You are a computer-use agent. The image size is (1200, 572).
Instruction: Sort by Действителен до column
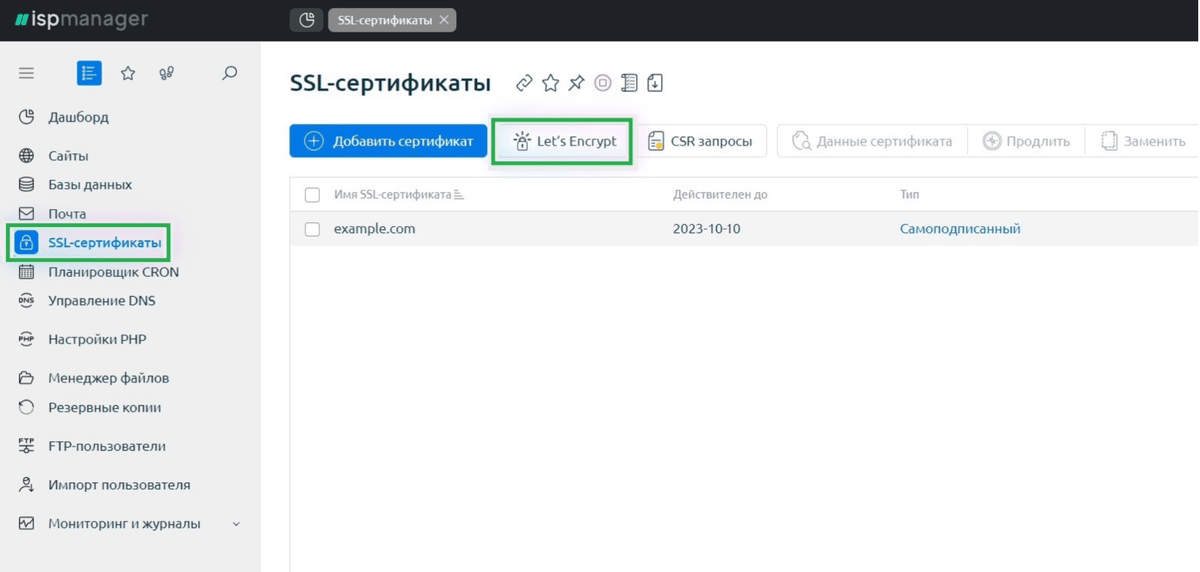[x=720, y=195]
